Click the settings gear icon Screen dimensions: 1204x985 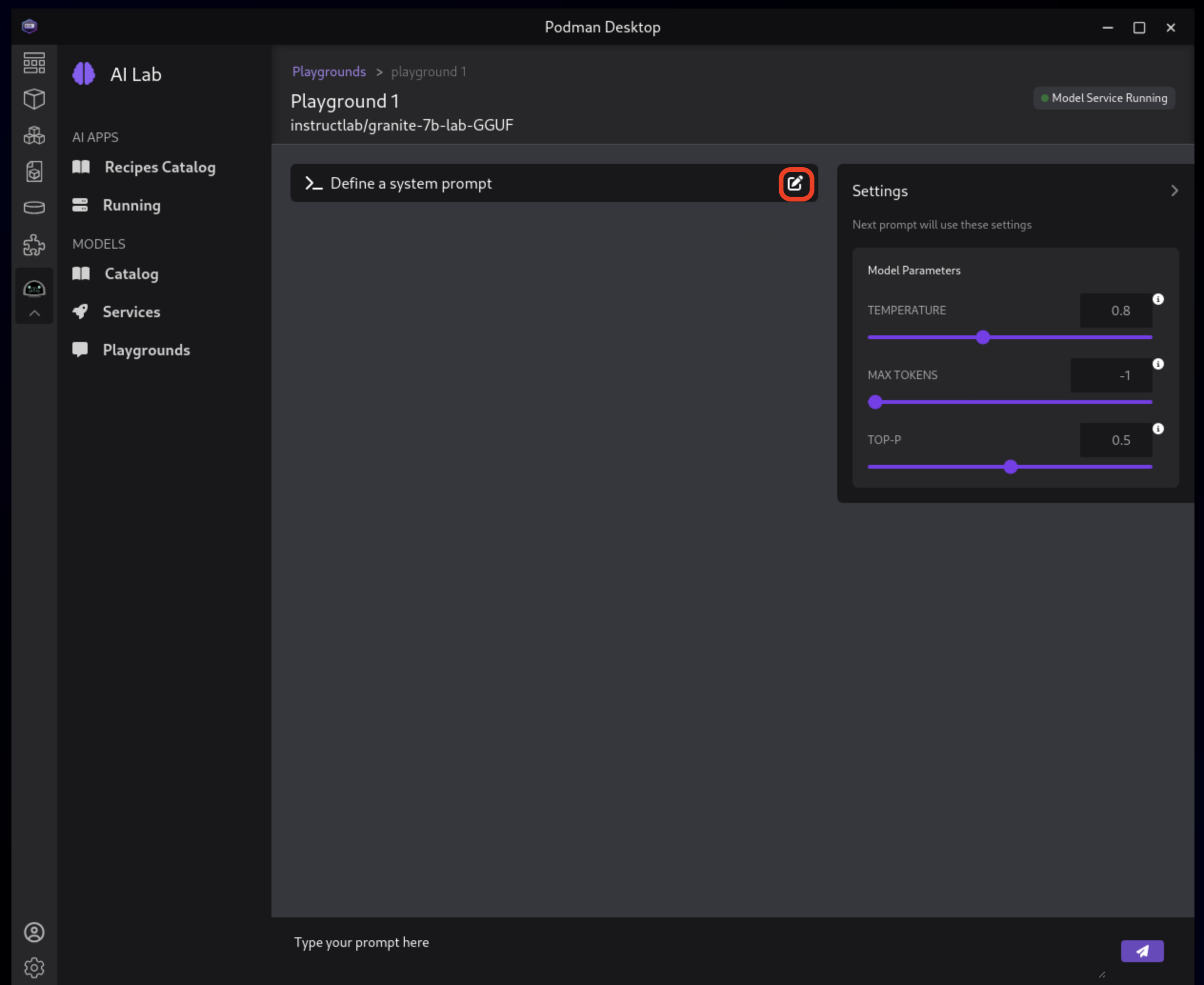34,968
